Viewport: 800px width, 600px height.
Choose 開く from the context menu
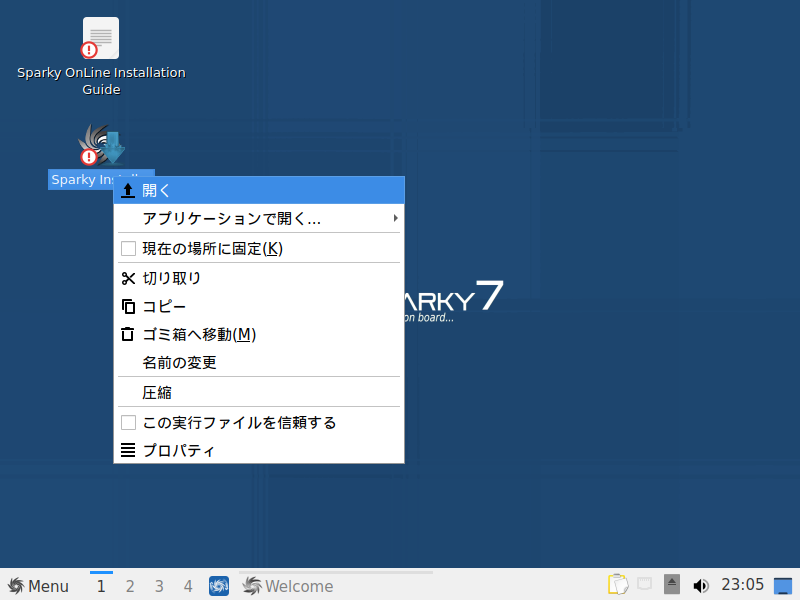click(259, 190)
